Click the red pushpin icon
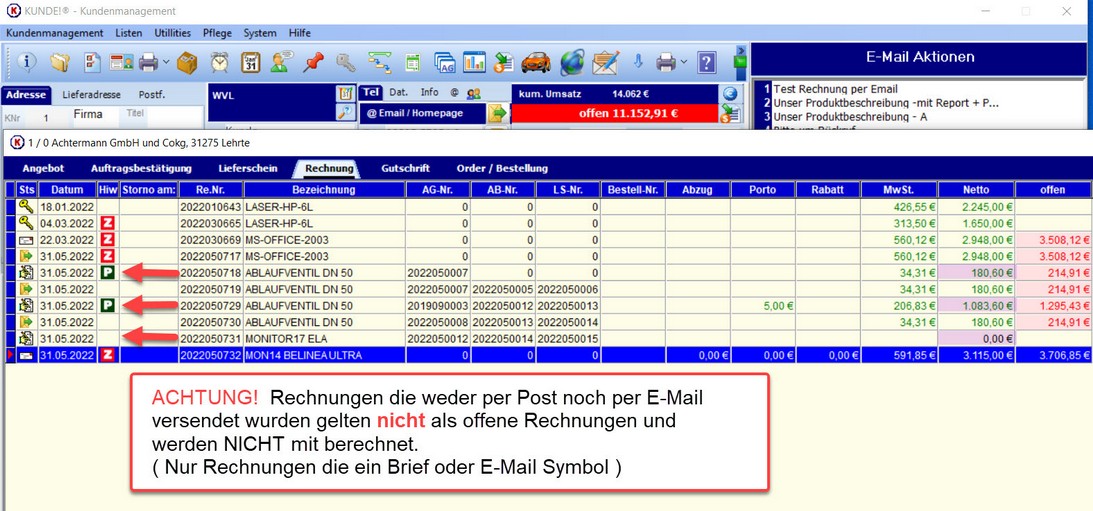 pyautogui.click(x=313, y=63)
